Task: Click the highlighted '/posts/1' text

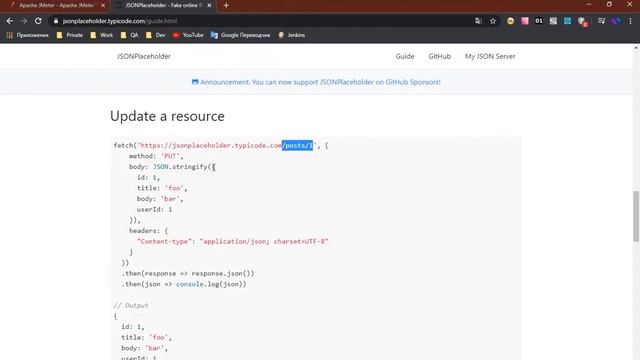Action: pyautogui.click(x=297, y=145)
